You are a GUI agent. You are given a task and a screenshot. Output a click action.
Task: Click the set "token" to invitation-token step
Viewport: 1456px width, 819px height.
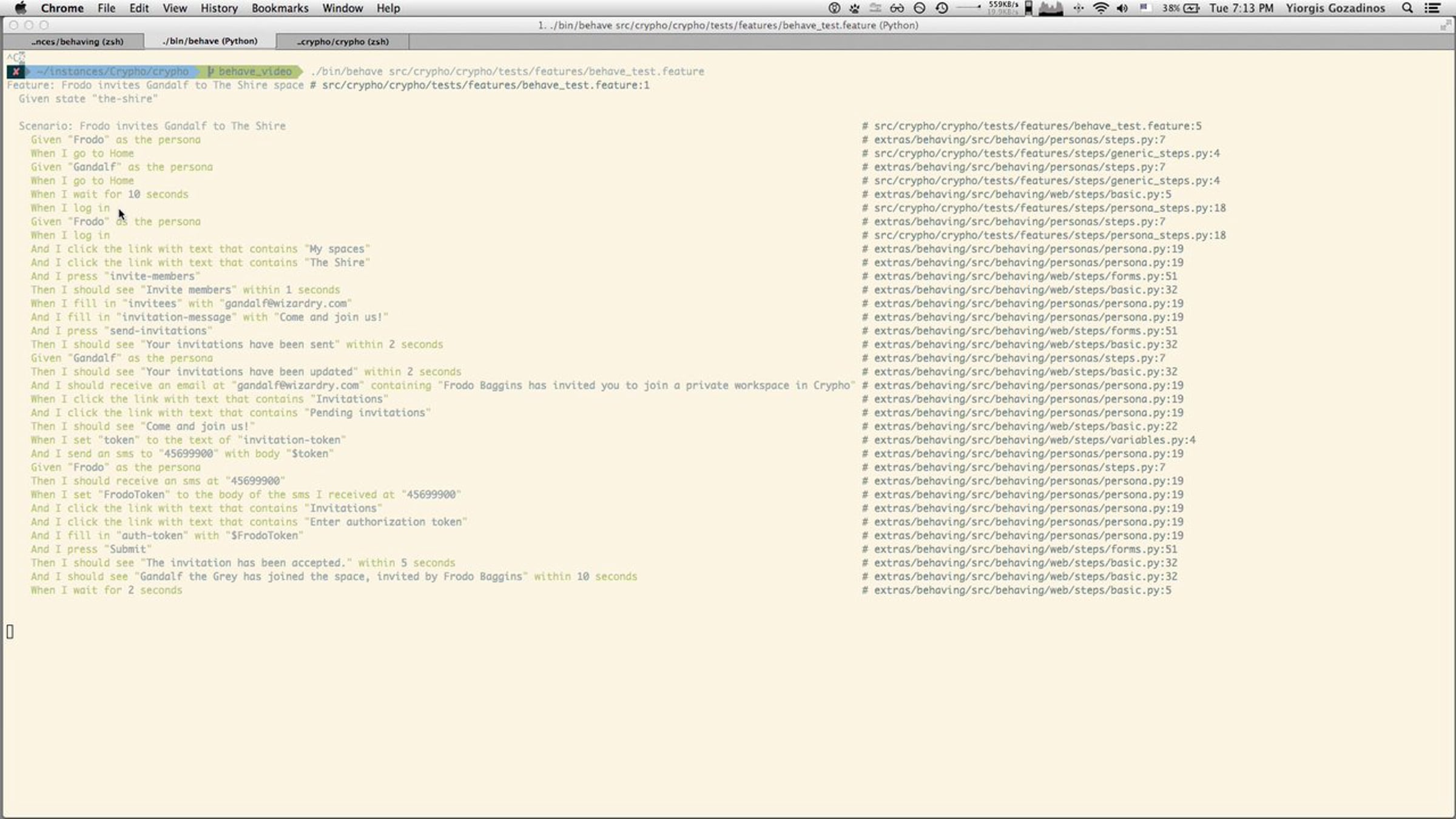188,440
